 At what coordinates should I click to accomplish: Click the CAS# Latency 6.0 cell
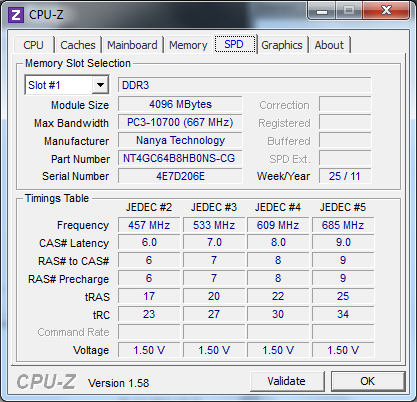pos(149,243)
